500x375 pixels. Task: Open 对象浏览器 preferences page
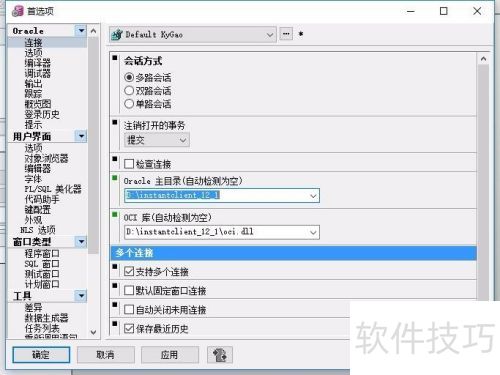[46, 158]
